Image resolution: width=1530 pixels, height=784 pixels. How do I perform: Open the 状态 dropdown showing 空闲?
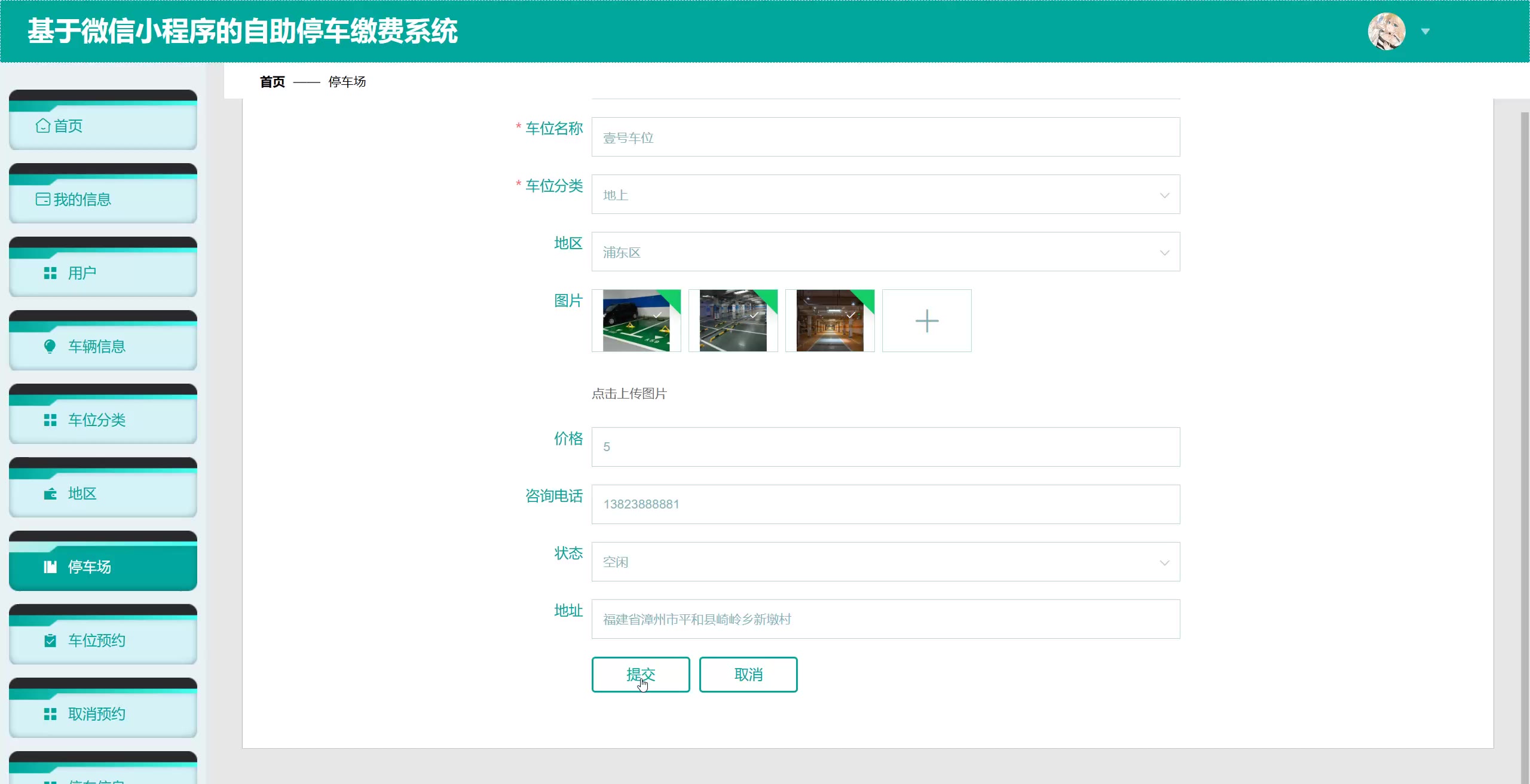885,562
